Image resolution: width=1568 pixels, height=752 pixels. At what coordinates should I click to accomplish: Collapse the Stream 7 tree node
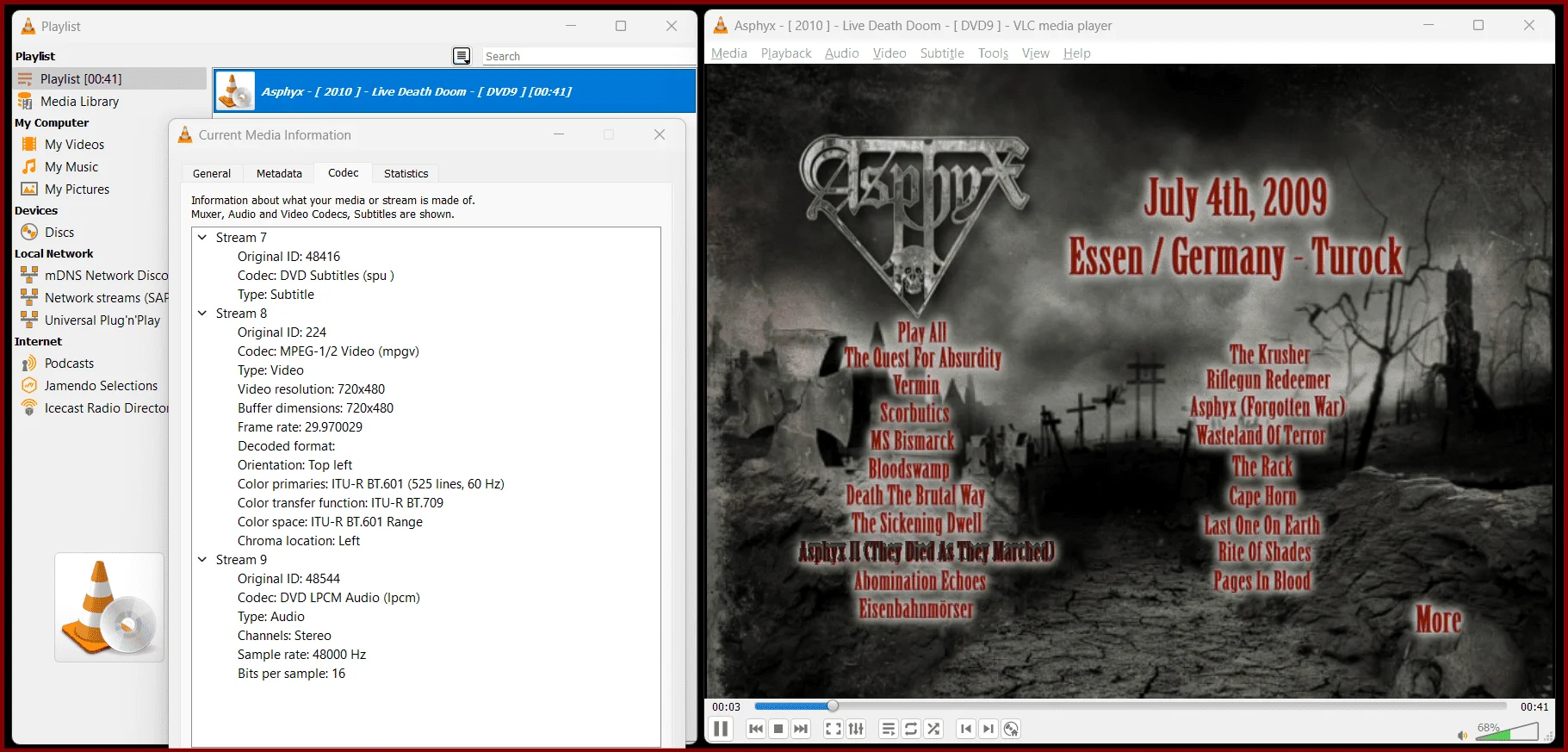click(202, 237)
